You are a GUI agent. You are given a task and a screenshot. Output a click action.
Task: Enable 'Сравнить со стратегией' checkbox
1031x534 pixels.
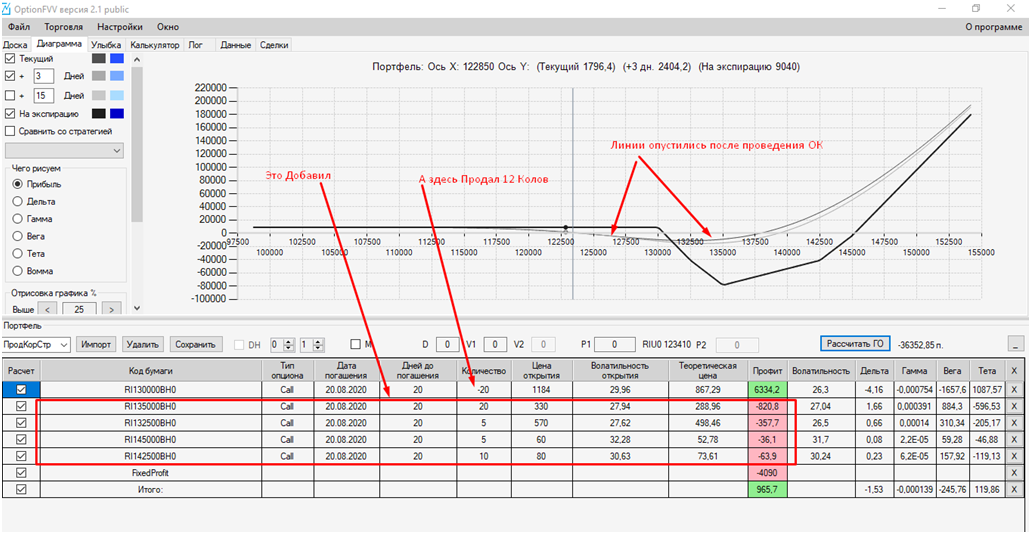point(10,131)
